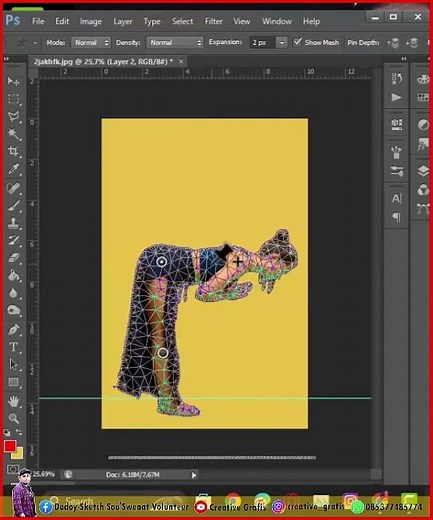
Task: Open the Brush Presets panel icon
Action: coord(396,171)
